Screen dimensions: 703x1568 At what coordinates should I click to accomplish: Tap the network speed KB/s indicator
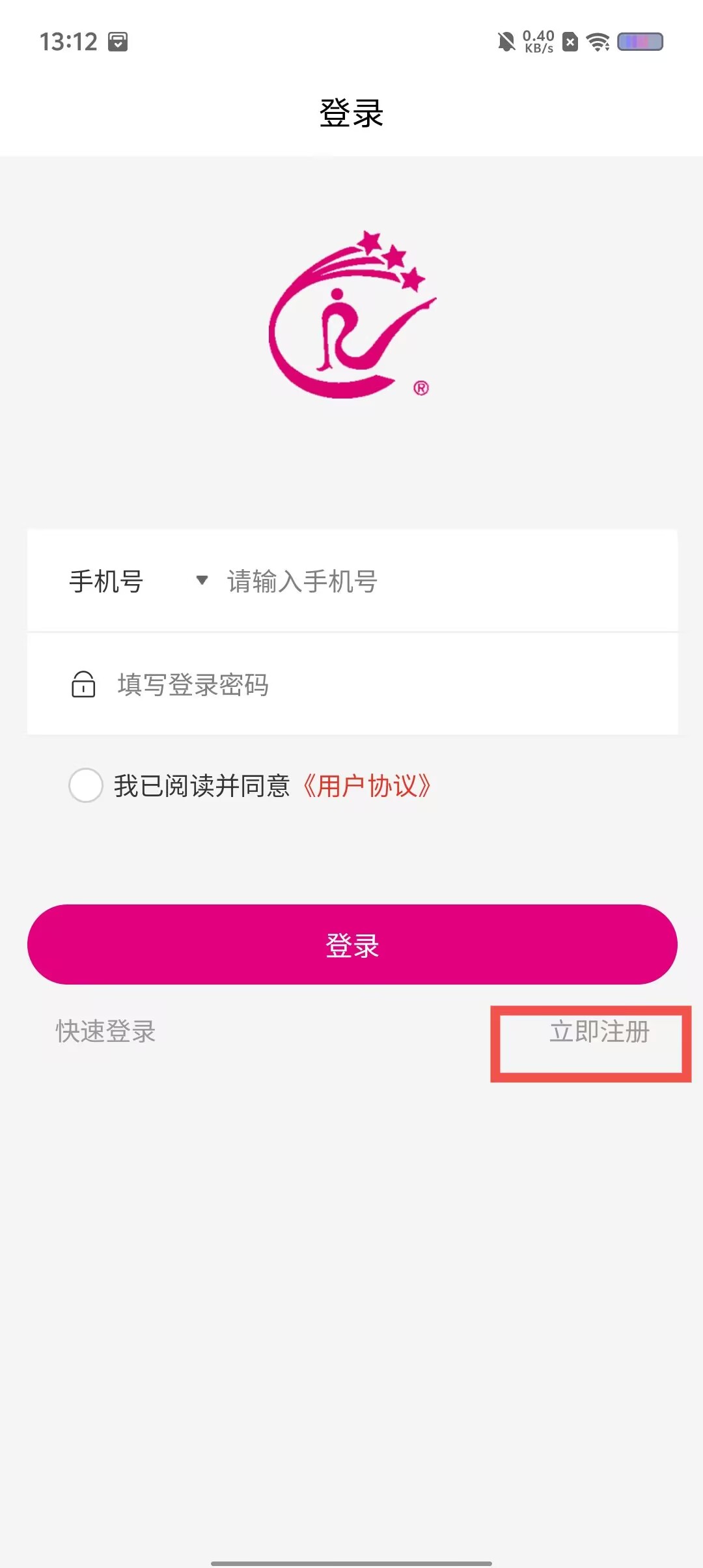pyautogui.click(x=539, y=42)
